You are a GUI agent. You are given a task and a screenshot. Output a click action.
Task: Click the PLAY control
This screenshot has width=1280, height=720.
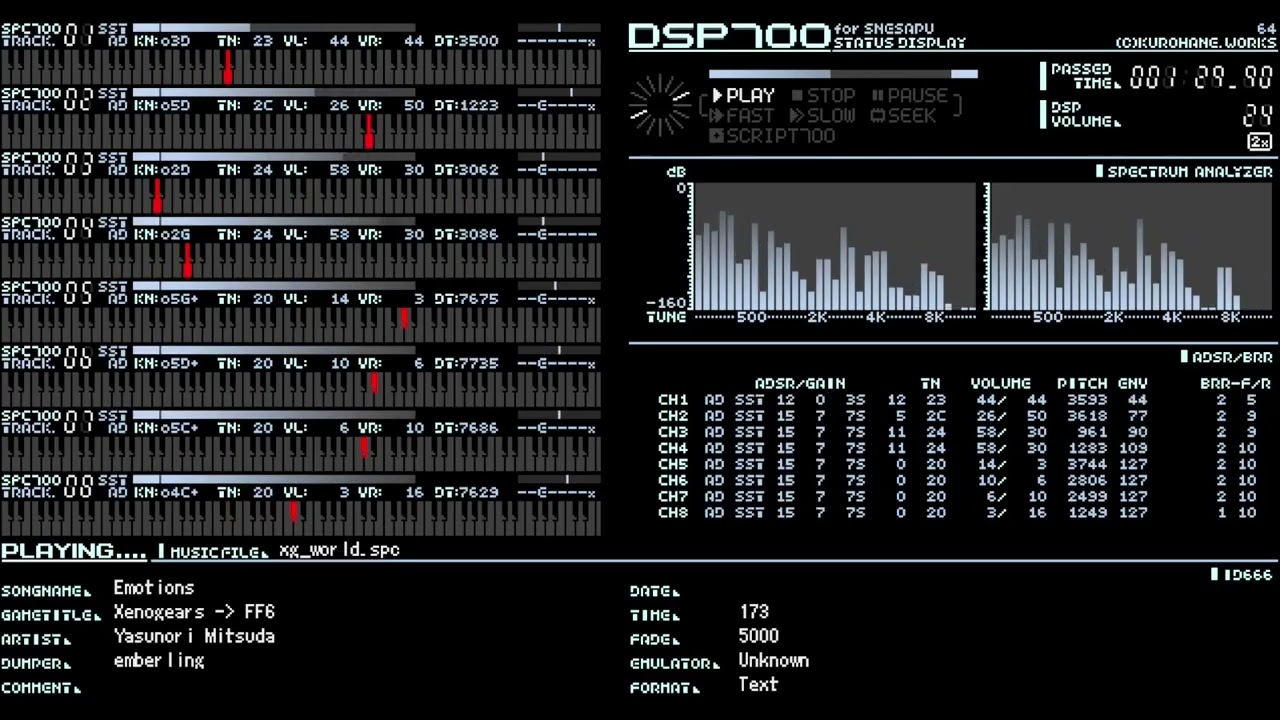[x=743, y=96]
